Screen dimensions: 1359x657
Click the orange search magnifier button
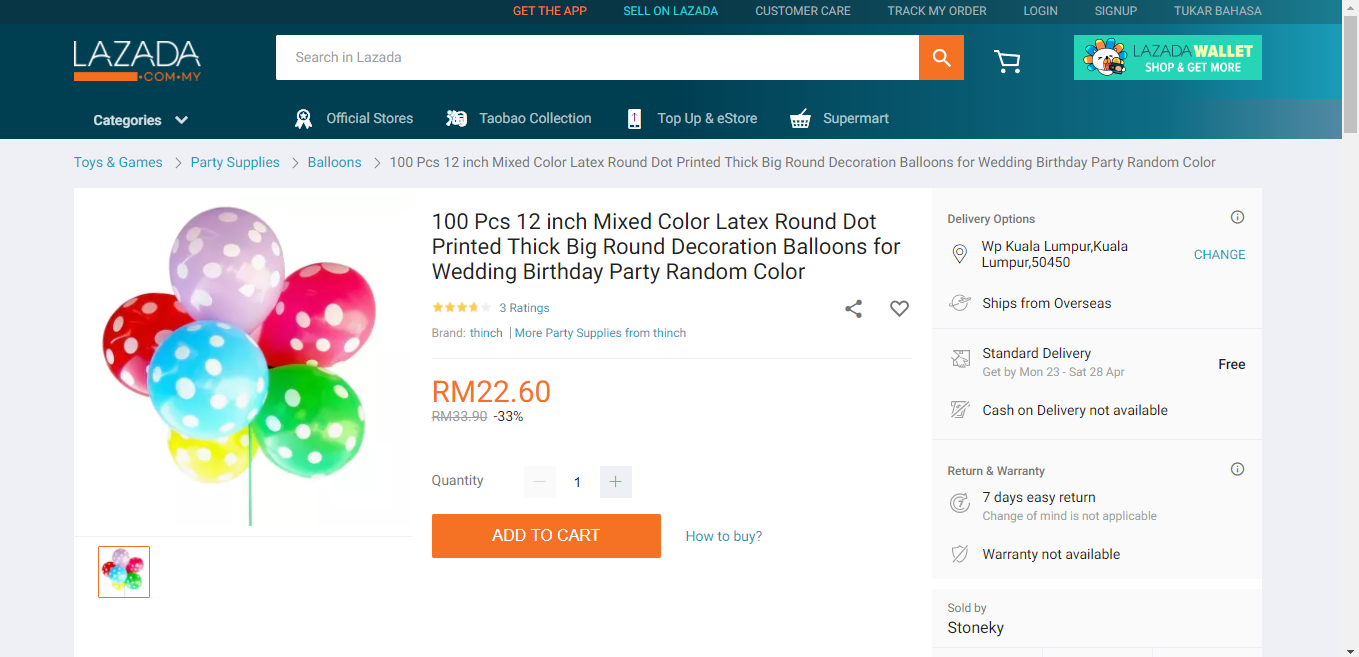click(x=941, y=58)
